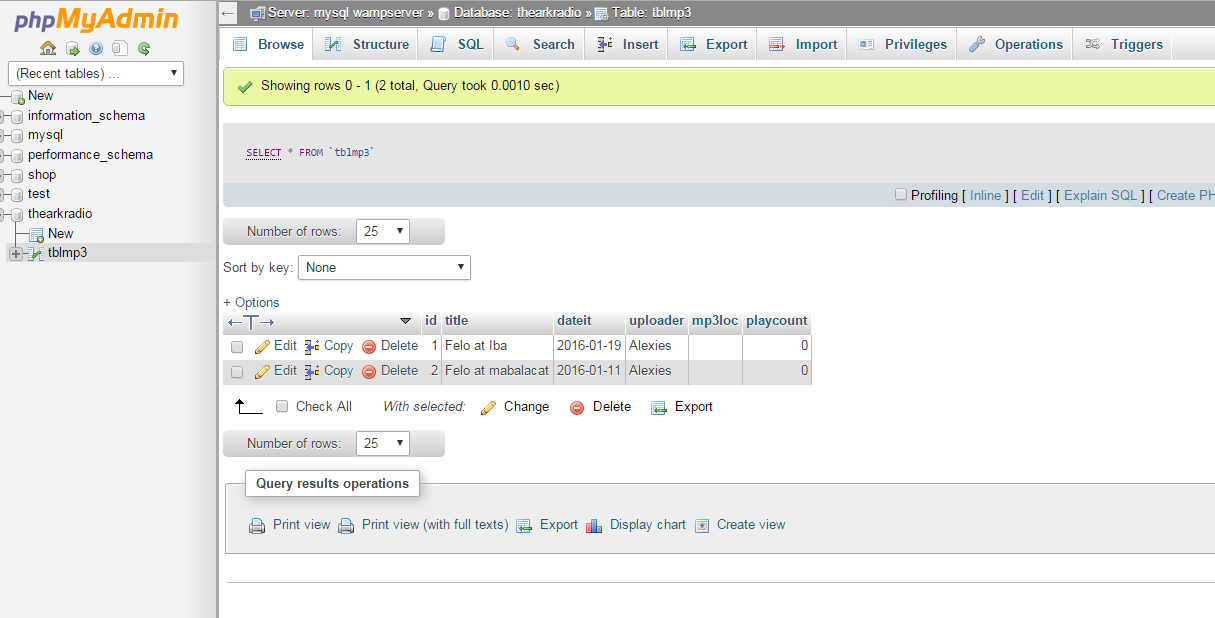Open the Number of rows dropdown
The height and width of the screenshot is (618, 1215).
(382, 231)
